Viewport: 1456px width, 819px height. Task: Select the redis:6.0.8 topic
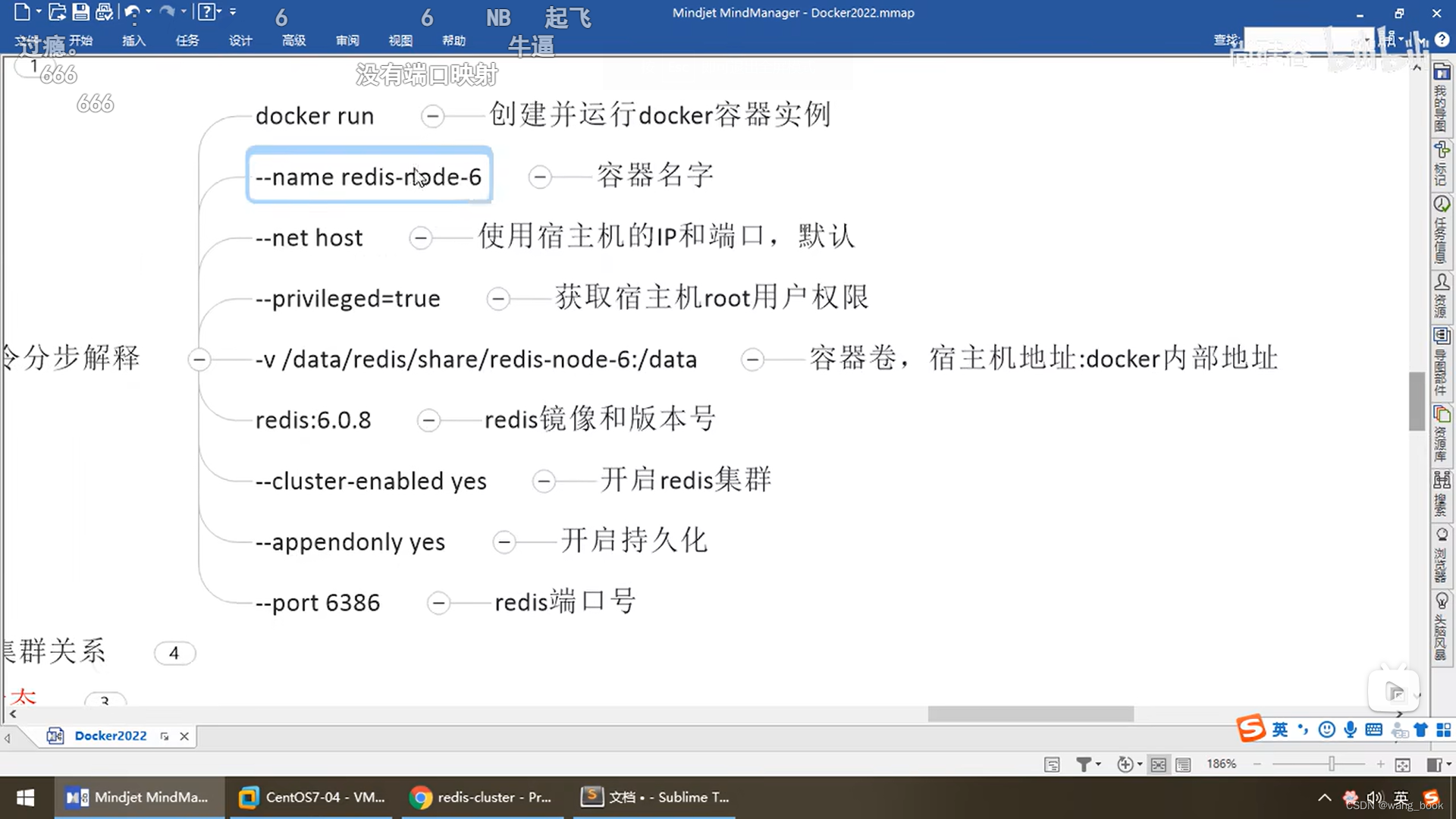313,420
